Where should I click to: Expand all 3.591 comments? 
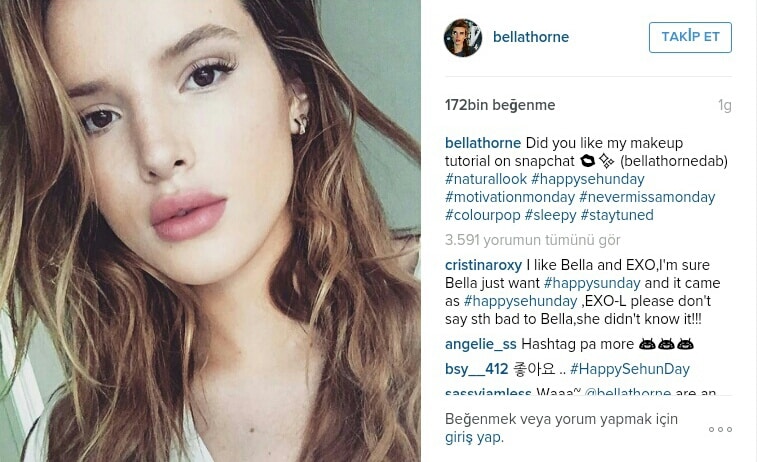[x=532, y=240]
